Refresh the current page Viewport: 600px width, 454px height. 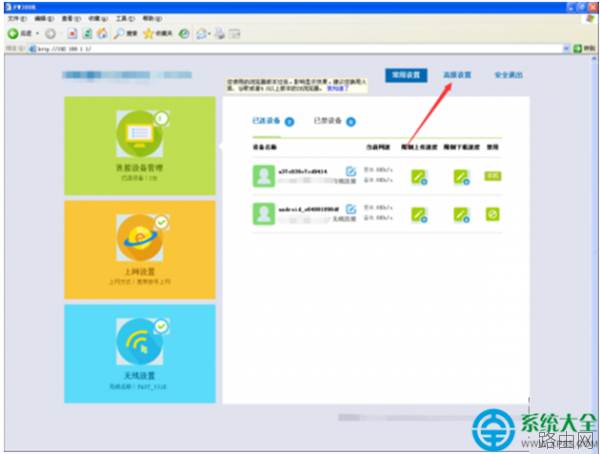88,34
